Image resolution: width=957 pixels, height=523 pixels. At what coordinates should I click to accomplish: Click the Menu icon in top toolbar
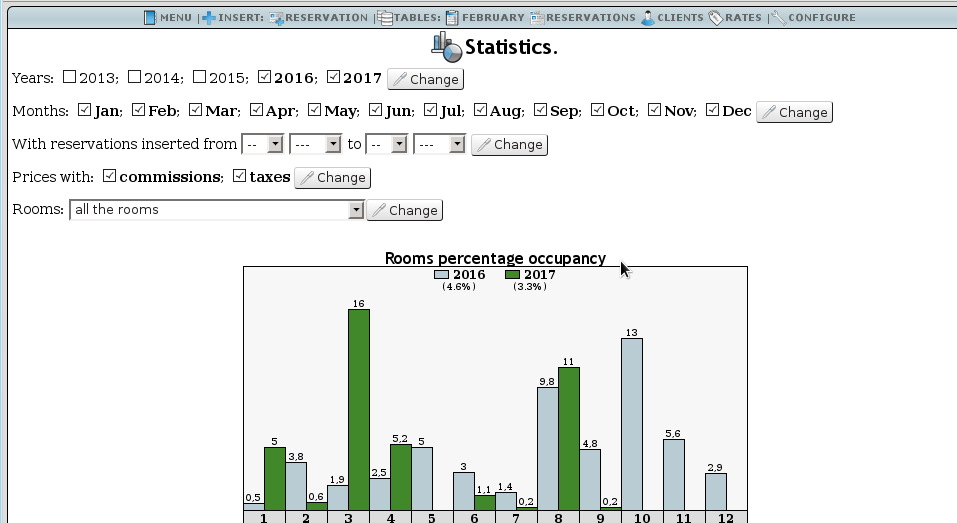[x=150, y=17]
